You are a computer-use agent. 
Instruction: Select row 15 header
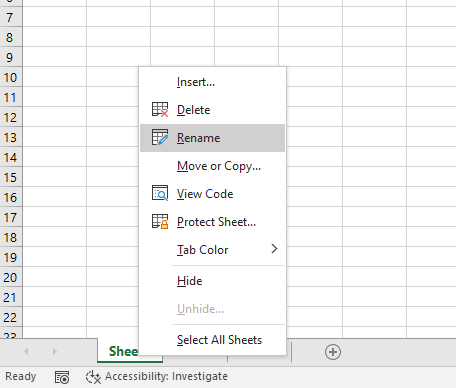point(11,177)
